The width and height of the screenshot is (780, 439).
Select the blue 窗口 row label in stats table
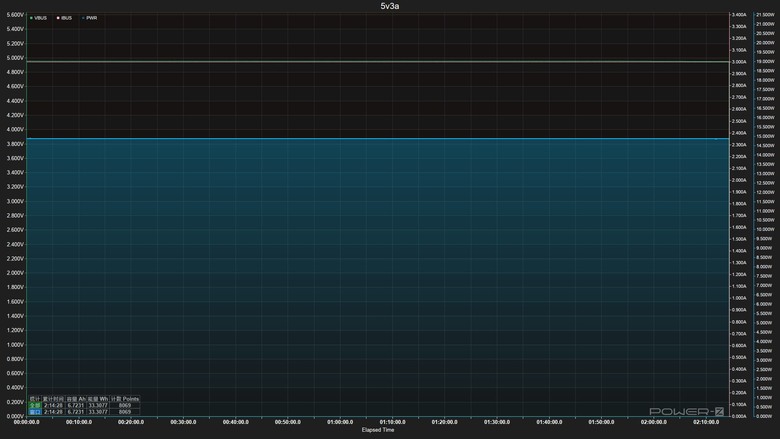click(x=35, y=412)
